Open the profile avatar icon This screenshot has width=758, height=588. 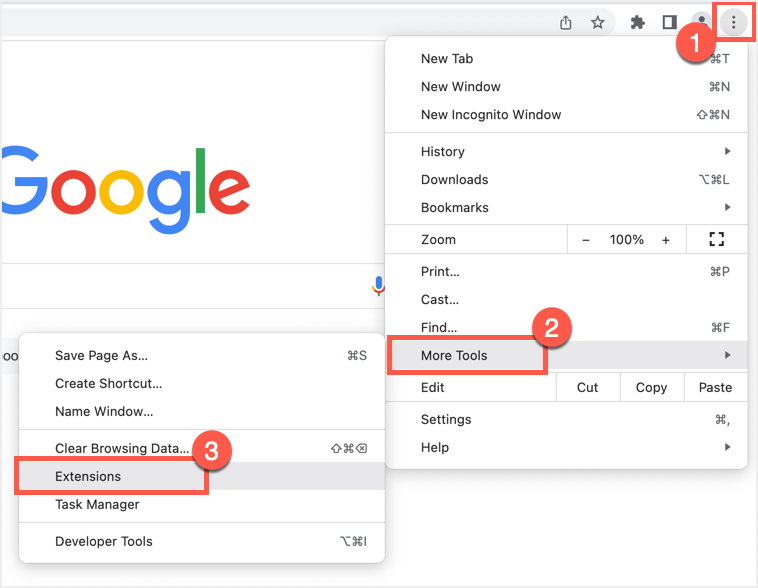pyautogui.click(x=702, y=22)
